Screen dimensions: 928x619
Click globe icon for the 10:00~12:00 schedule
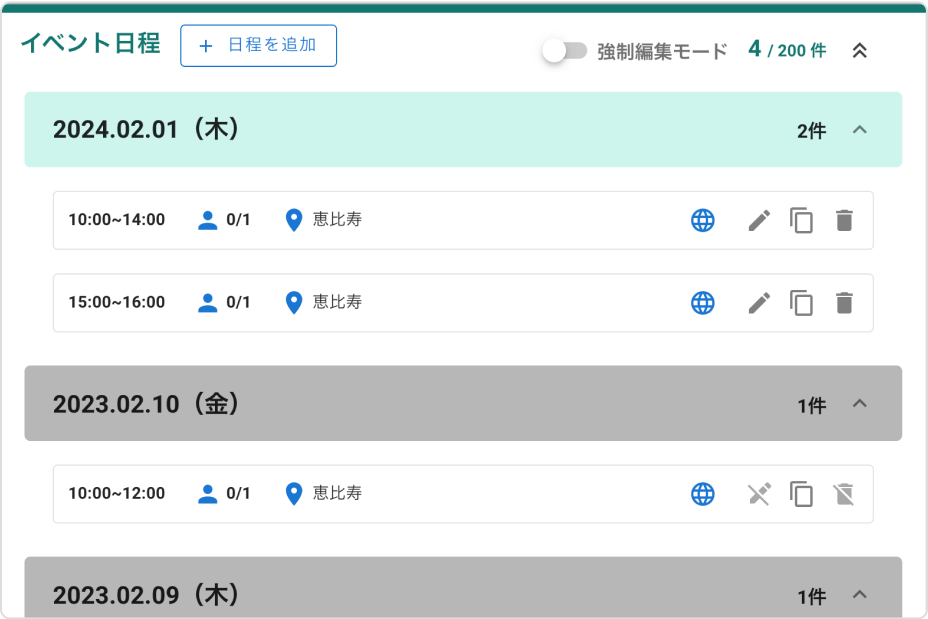click(703, 494)
